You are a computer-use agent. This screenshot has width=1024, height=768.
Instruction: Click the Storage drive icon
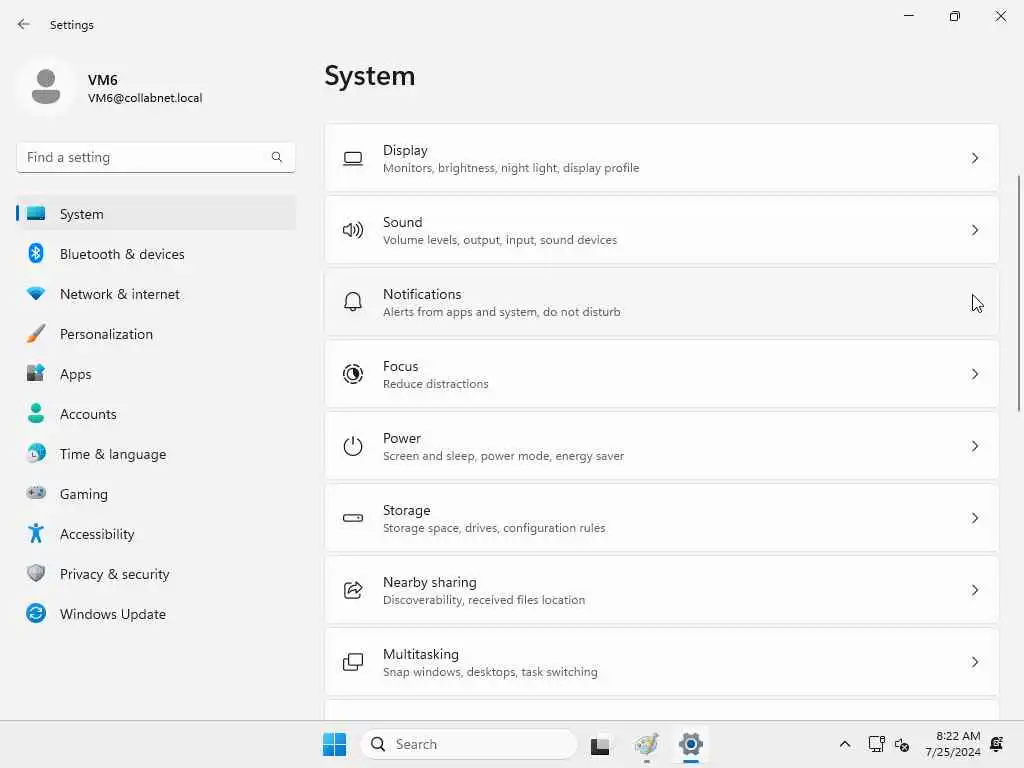(x=353, y=518)
